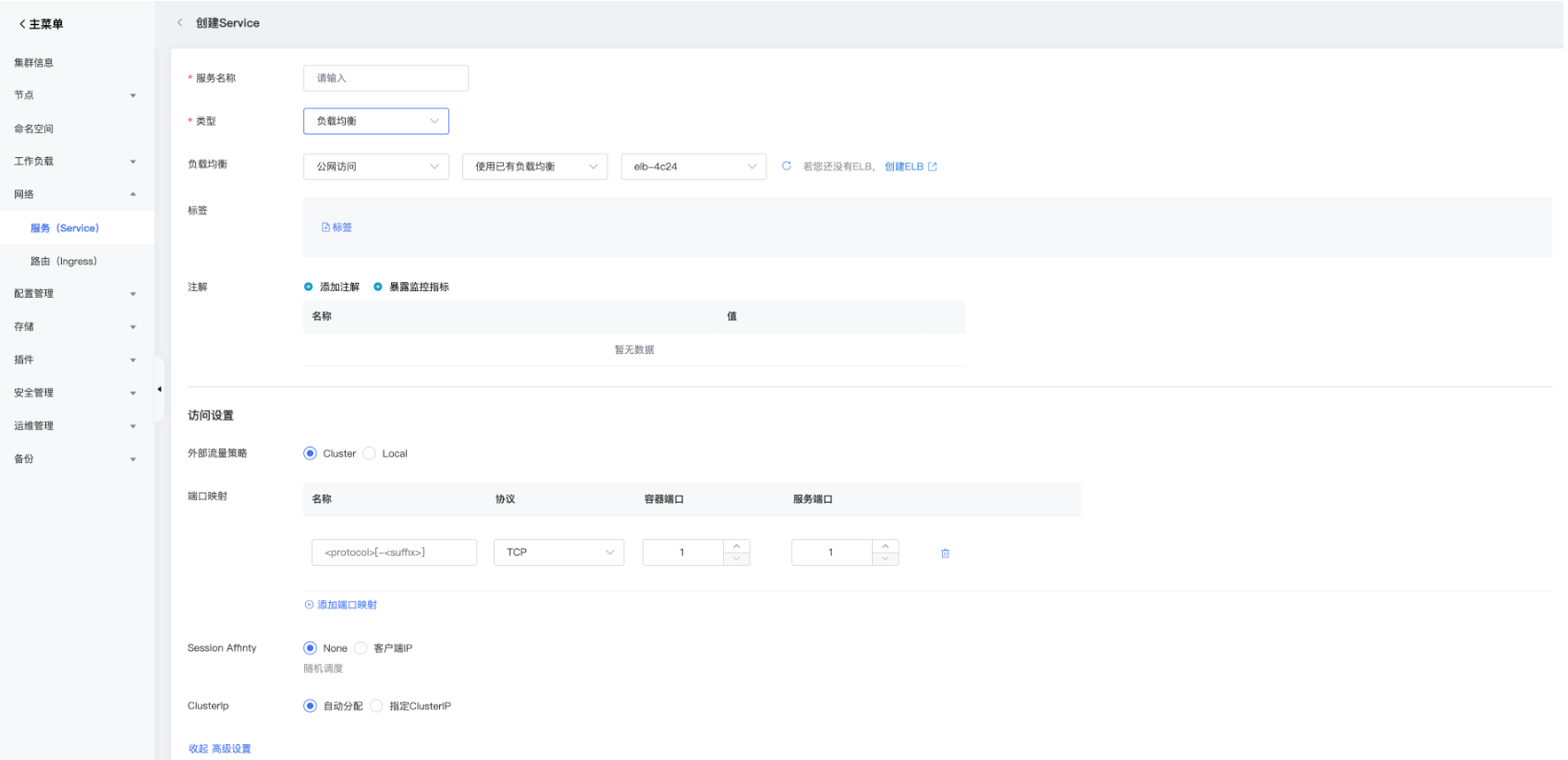This screenshot has width=1568, height=760.
Task: Select 指定ClusterIP radio
Action: click(376, 705)
